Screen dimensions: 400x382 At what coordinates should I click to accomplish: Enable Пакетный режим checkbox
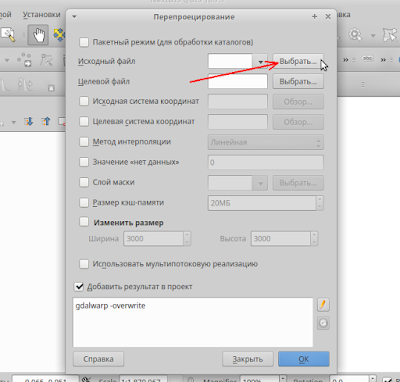(84, 42)
